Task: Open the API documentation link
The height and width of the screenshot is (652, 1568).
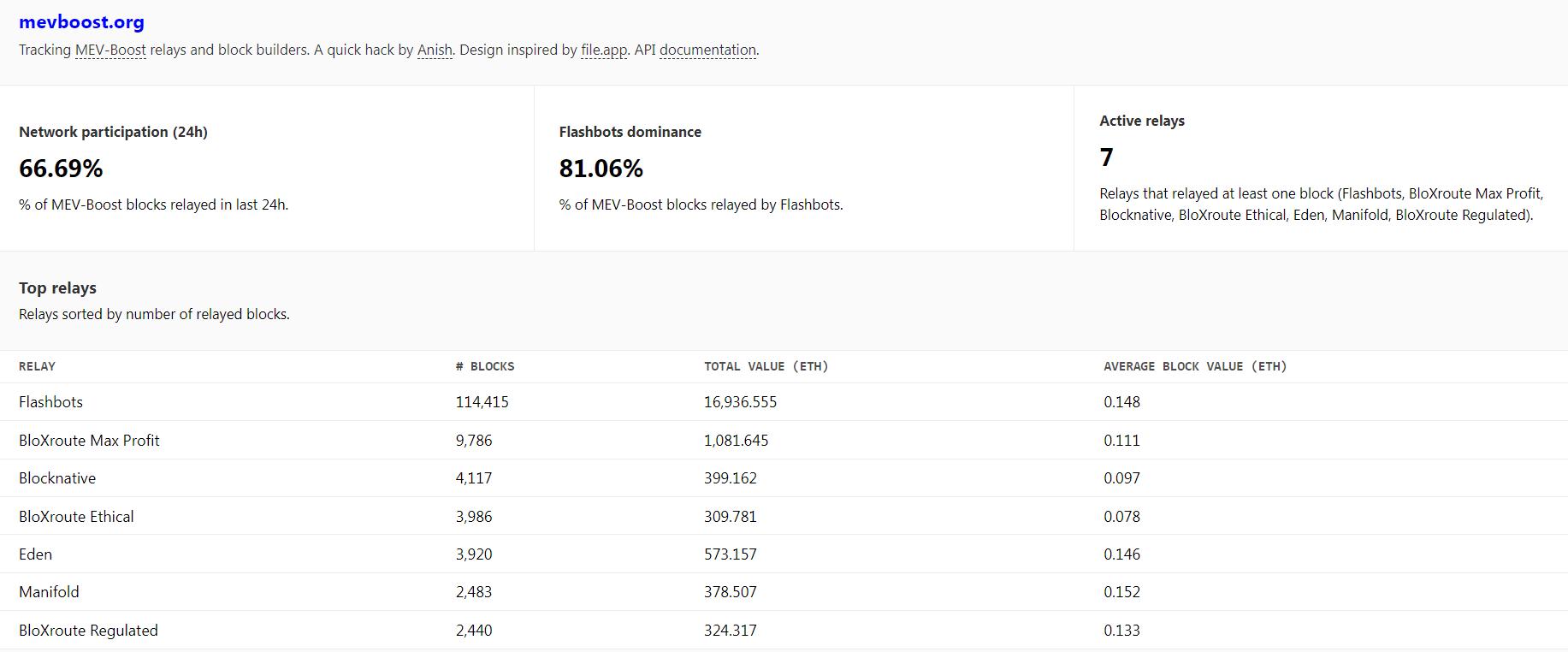Action: point(708,50)
